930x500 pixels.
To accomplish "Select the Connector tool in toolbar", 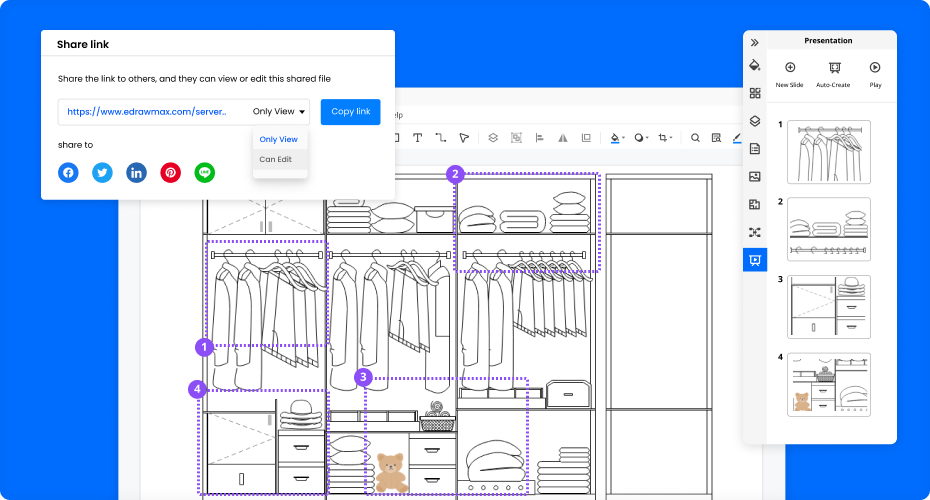I will (x=440, y=138).
